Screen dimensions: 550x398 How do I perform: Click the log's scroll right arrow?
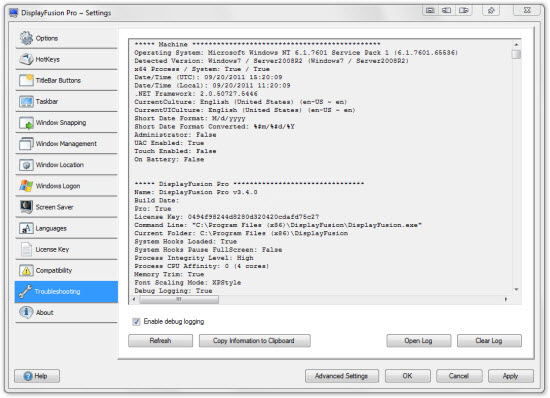506,299
